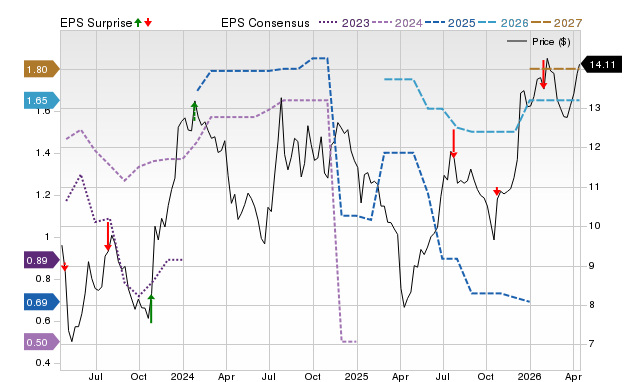Click the 11 tick on the price axis
The height and width of the screenshot is (382, 640).
pos(594,187)
